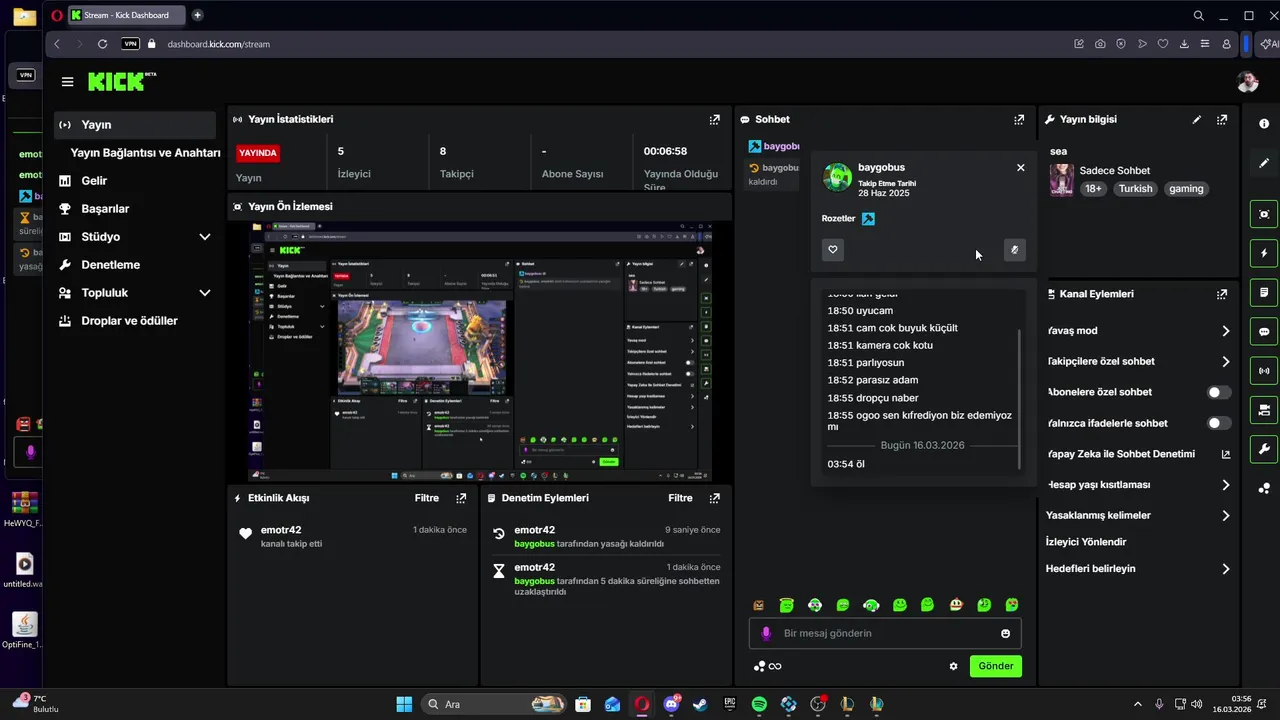1280x720 pixels.
Task: Click the purple microphone icon in message box
Action: pos(766,633)
